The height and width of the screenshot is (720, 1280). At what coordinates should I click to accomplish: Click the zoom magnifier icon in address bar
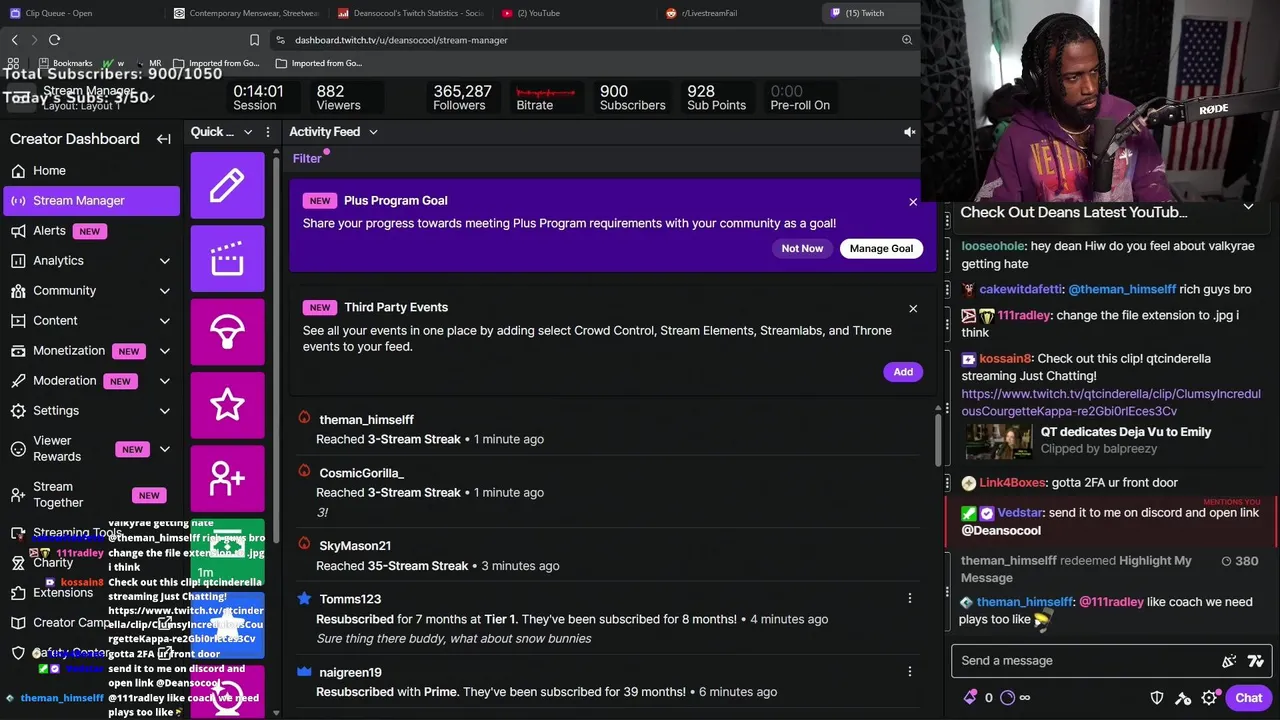tap(907, 40)
